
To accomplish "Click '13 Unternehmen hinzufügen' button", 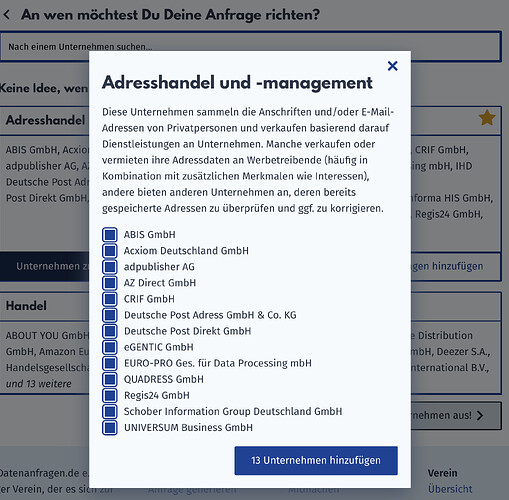I will pyautogui.click(x=316, y=460).
